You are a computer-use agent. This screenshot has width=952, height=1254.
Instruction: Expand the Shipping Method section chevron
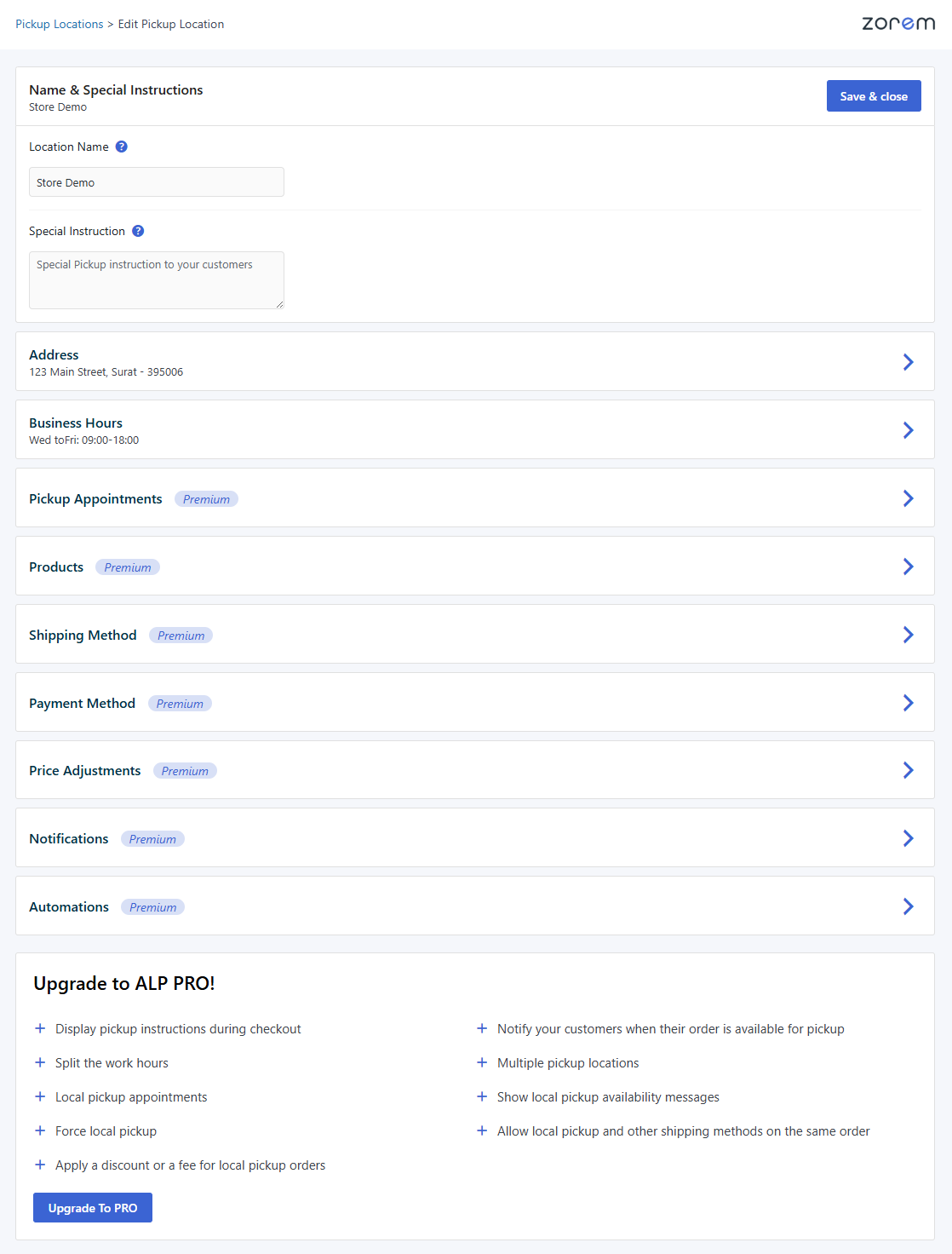(x=909, y=635)
